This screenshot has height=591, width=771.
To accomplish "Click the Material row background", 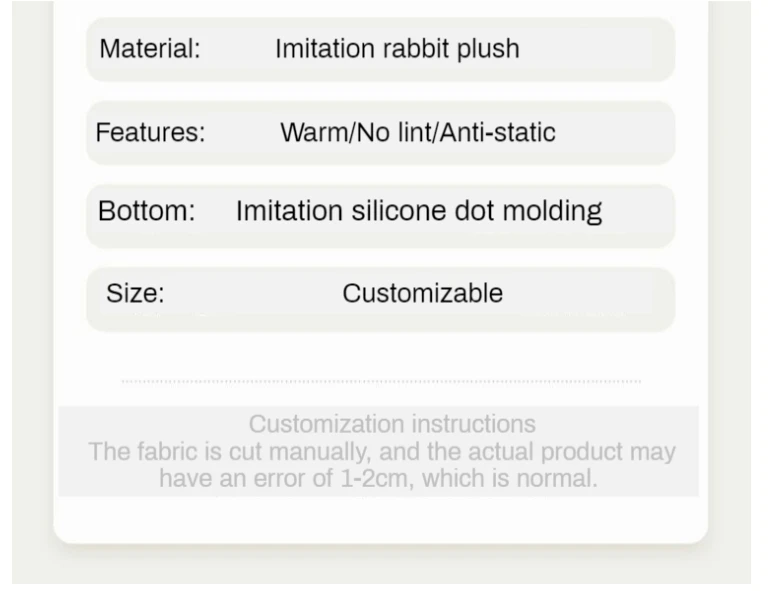I will click(x=381, y=49).
